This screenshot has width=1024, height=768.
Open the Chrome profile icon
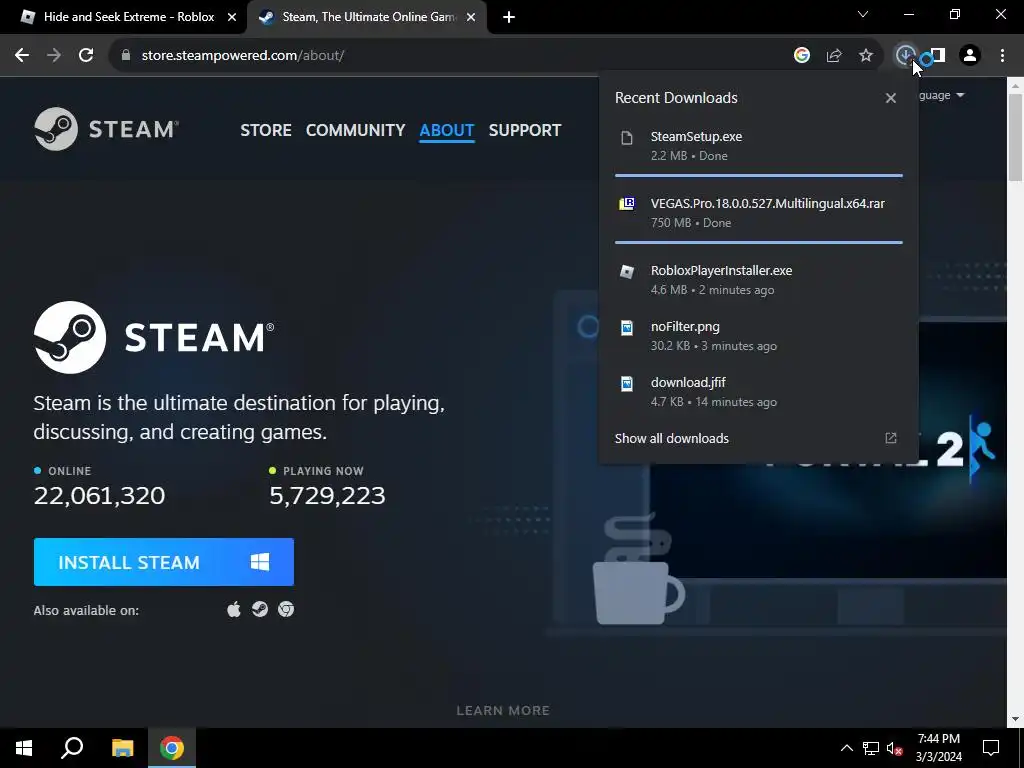(x=970, y=56)
